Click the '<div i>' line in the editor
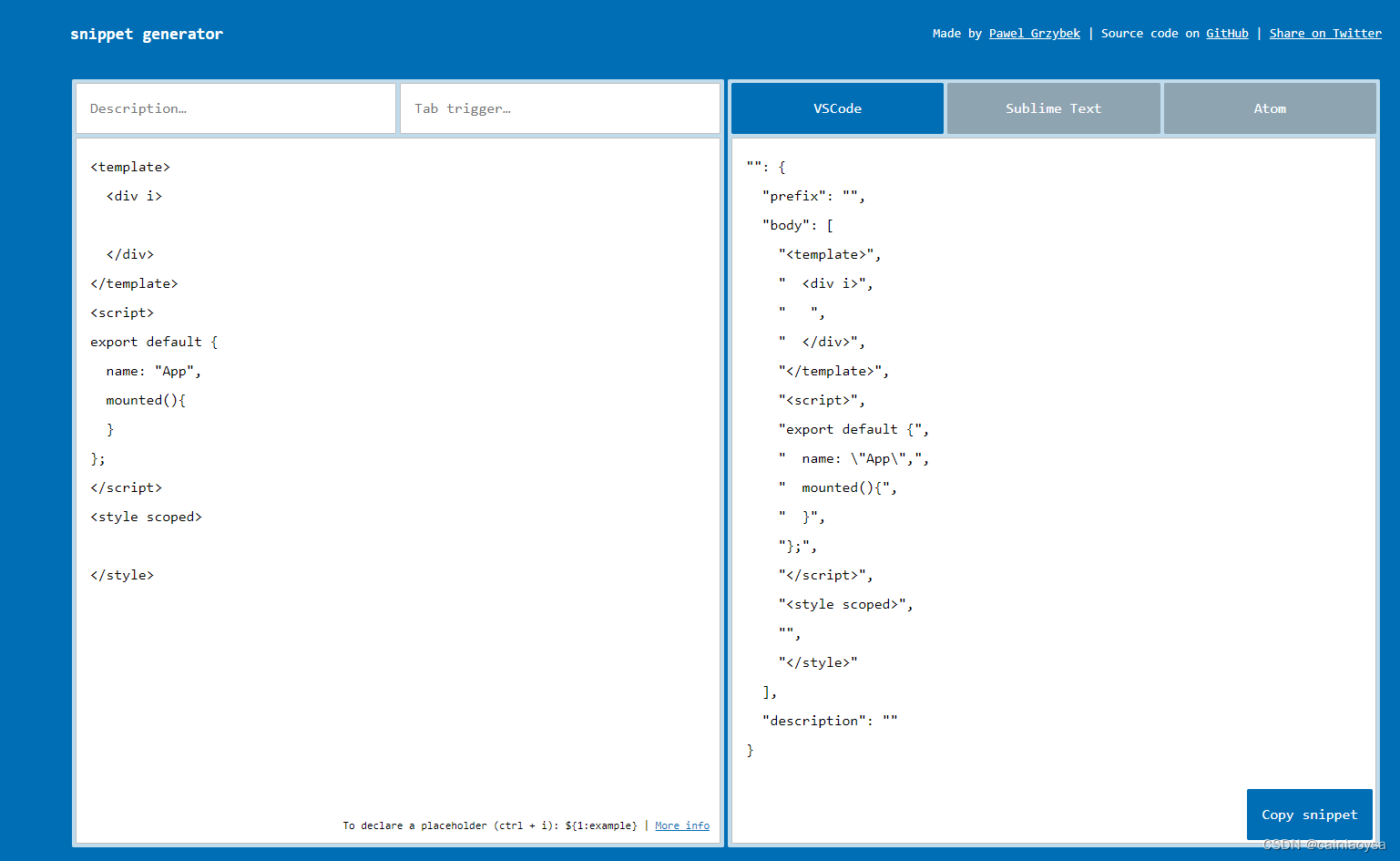 tap(134, 196)
